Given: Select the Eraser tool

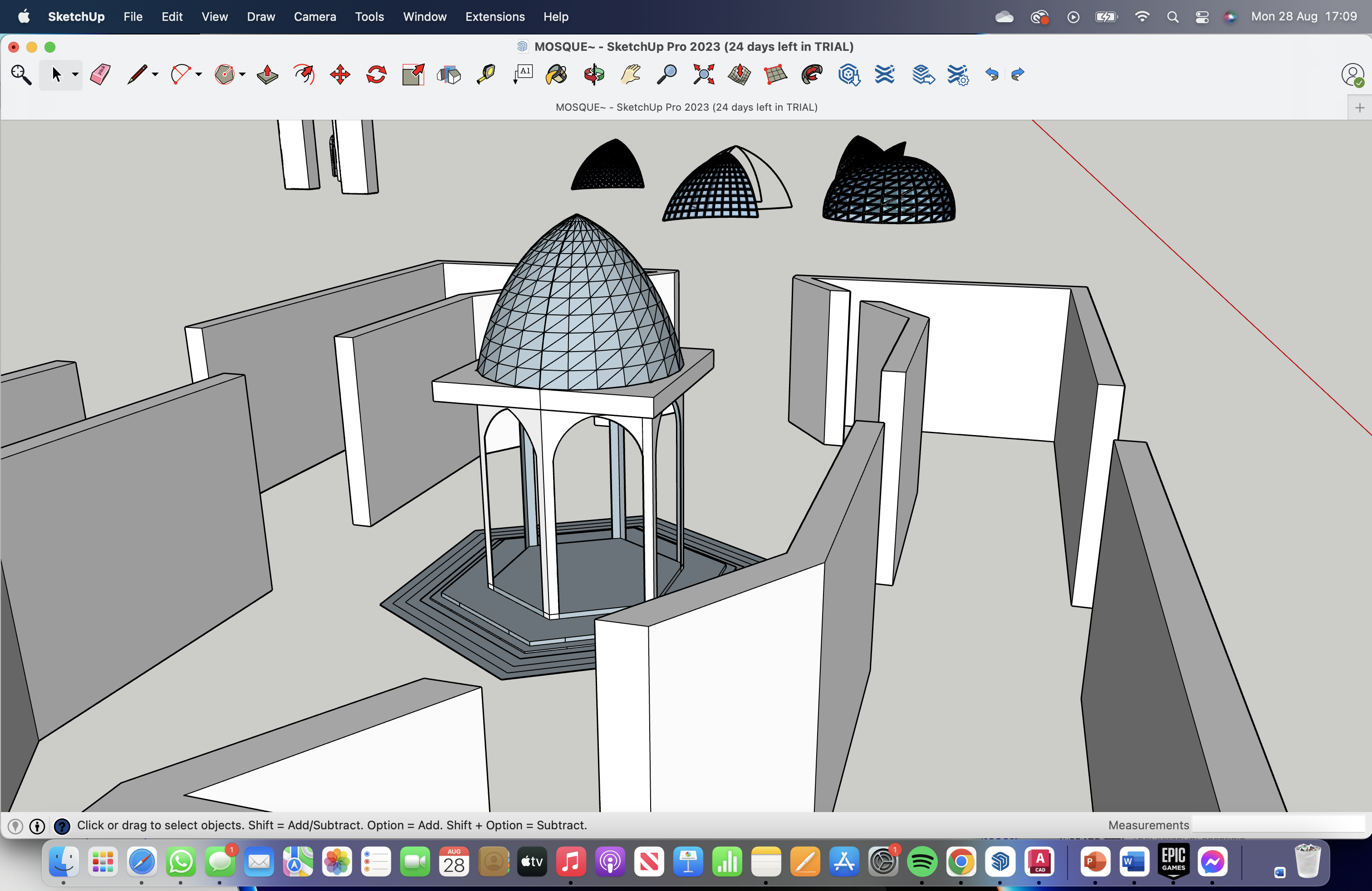Looking at the screenshot, I should [100, 75].
